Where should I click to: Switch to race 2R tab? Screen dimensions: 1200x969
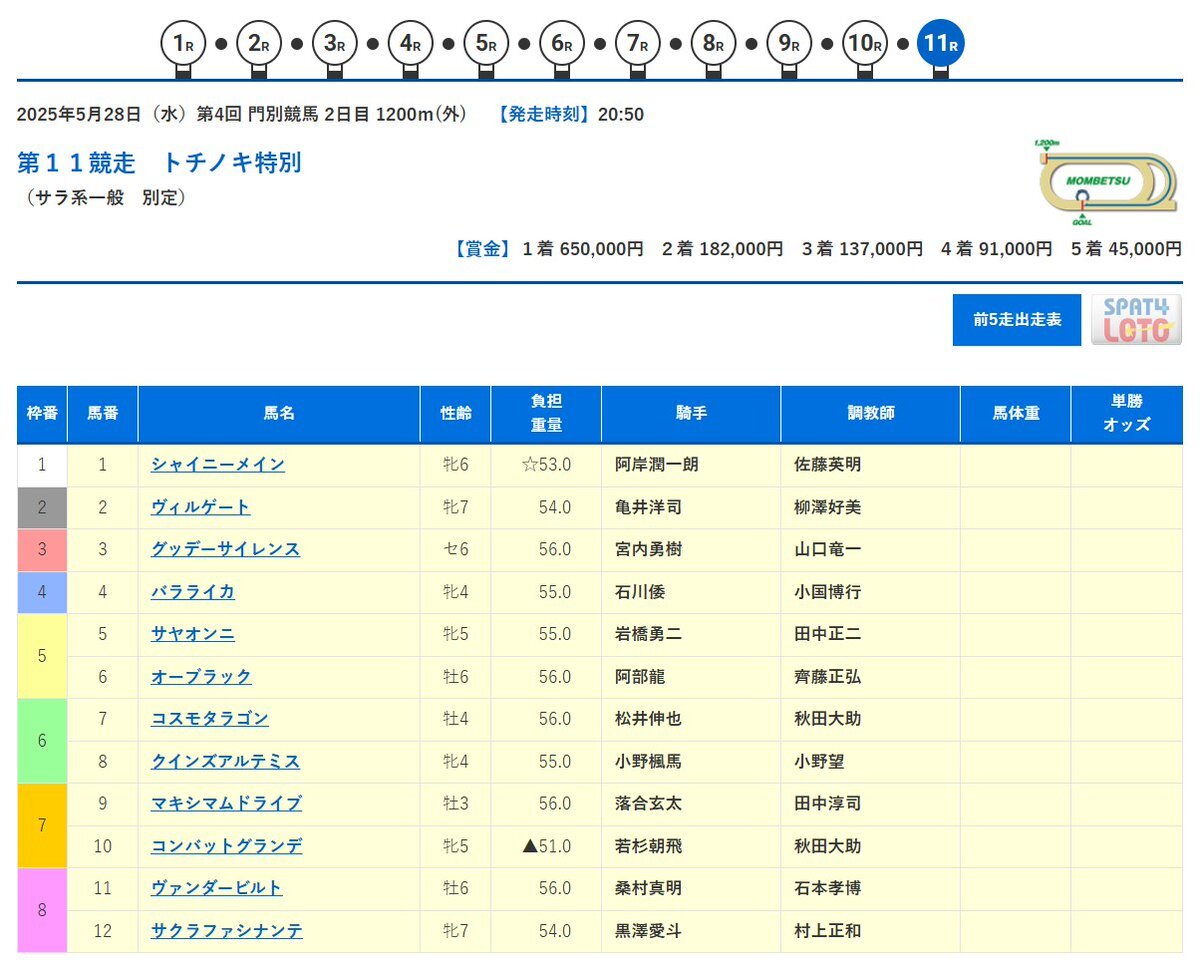259,45
